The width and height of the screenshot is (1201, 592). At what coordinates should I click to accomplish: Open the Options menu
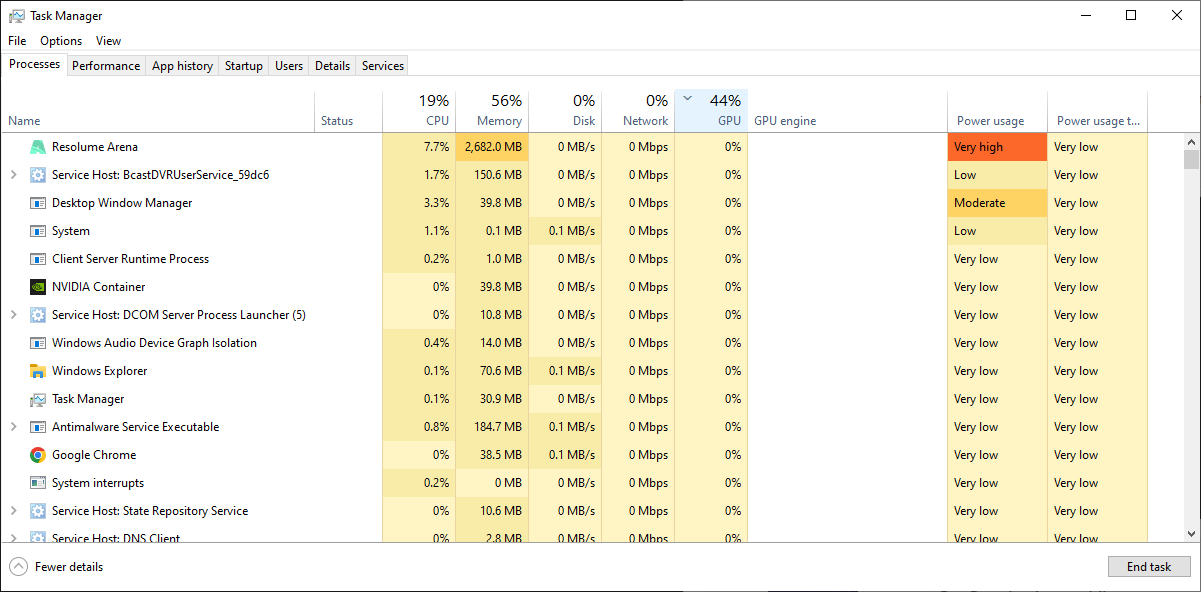61,41
